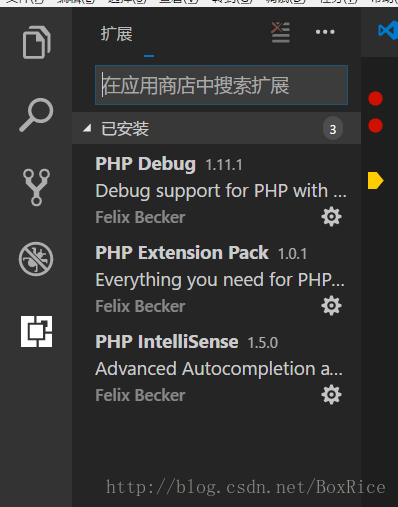The image size is (398, 507).
Task: Open the PHP IntelliSense extension entry
Action: click(217, 368)
